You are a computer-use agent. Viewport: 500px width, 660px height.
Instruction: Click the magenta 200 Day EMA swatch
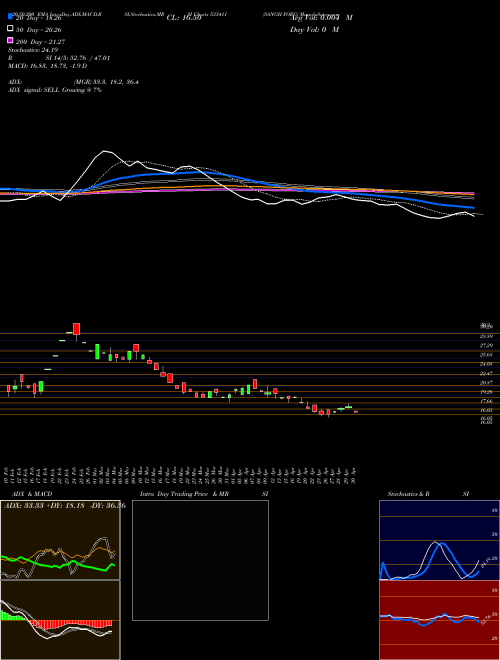tap(10, 40)
